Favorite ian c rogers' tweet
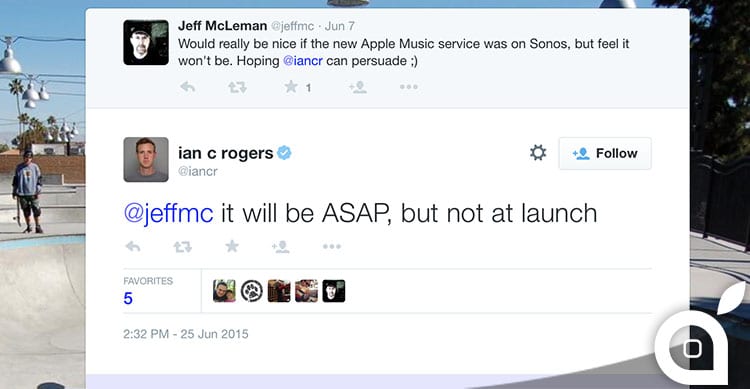 (232, 246)
